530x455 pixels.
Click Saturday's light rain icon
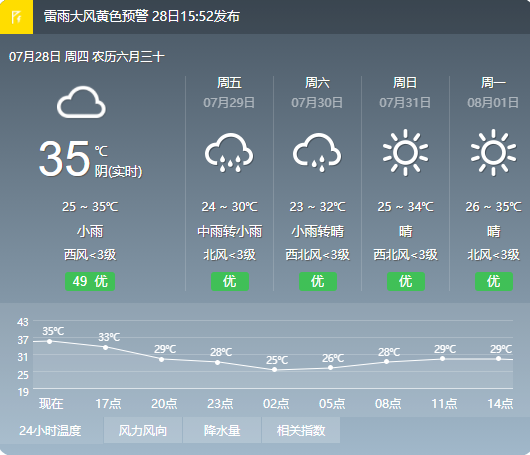[317, 153]
